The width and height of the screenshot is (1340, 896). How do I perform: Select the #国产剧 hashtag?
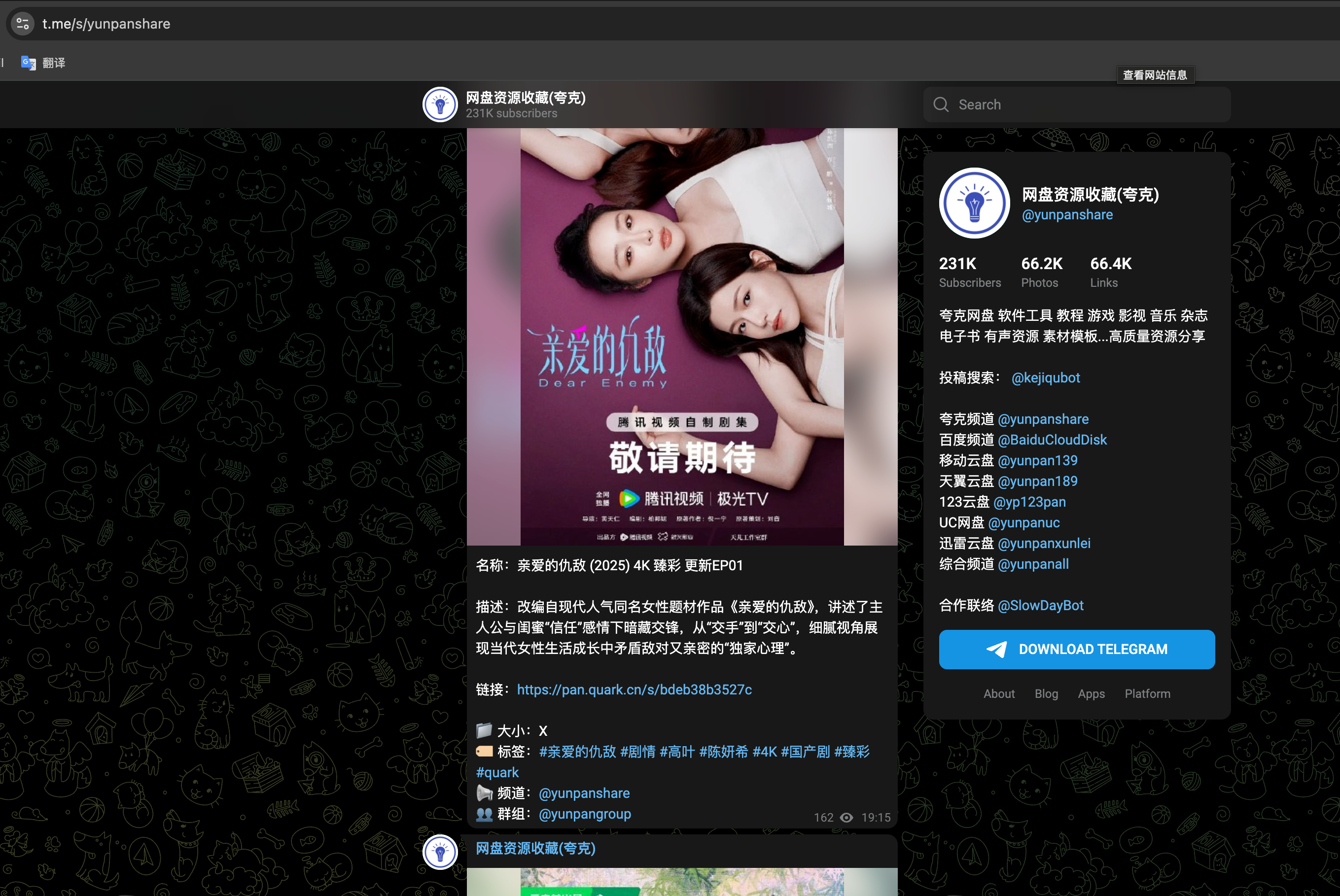click(x=805, y=752)
